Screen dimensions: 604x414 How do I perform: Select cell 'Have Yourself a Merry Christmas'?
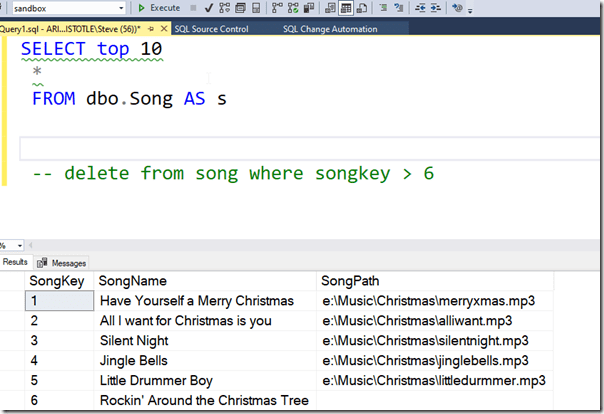coord(205,301)
